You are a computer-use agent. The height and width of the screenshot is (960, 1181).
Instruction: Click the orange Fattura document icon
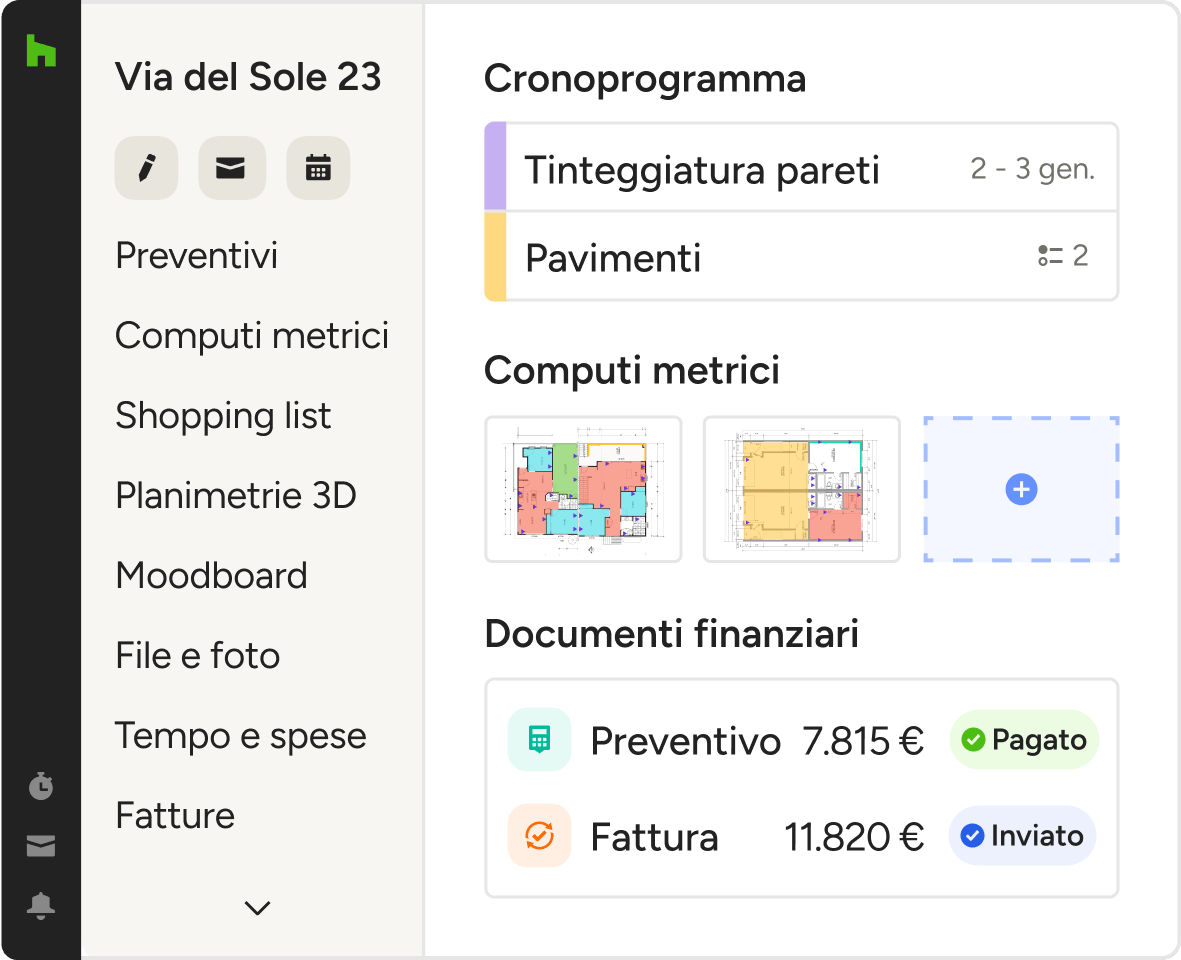539,835
